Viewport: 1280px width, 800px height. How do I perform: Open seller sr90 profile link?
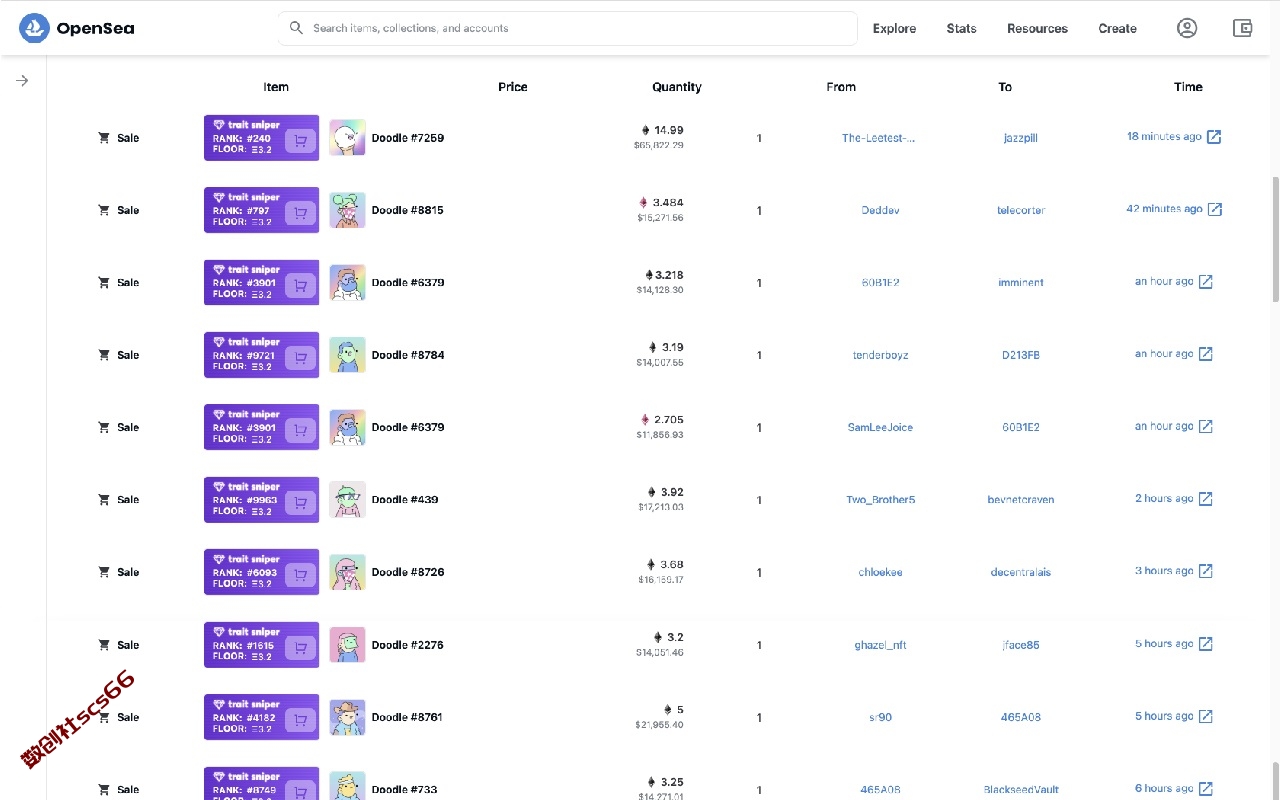[880, 717]
